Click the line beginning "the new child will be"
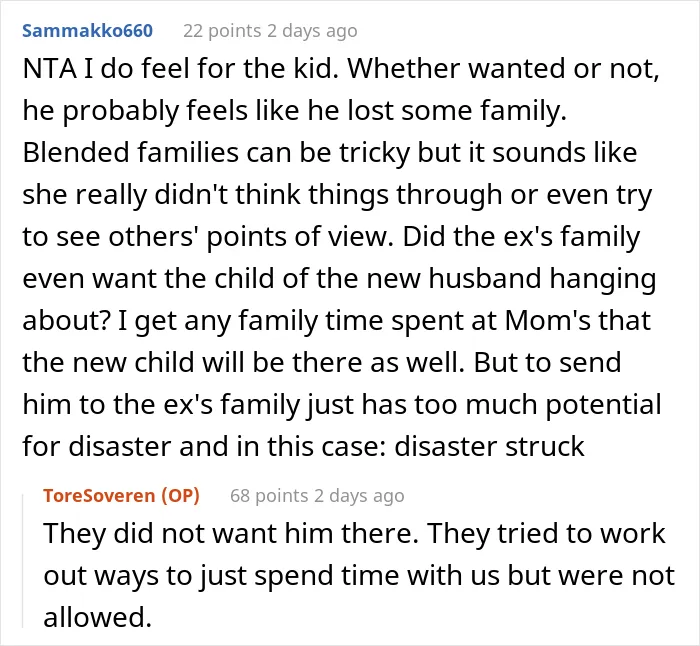 click(x=322, y=363)
